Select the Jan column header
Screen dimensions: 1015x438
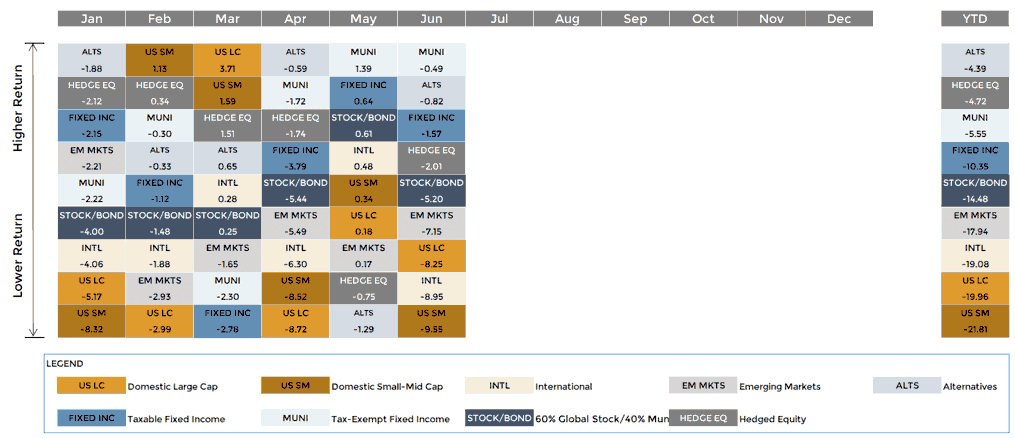(91, 19)
